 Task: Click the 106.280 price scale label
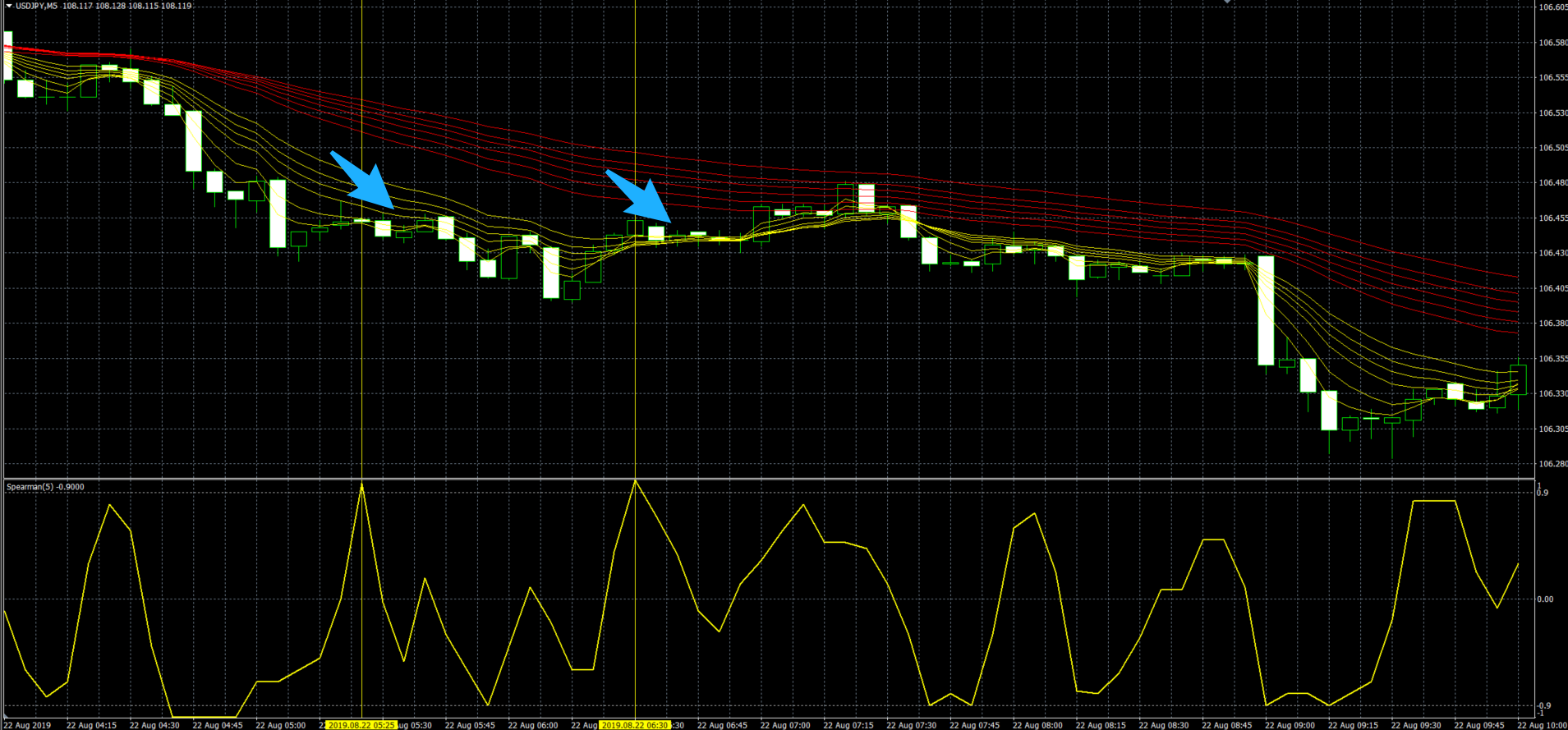coord(1552,464)
